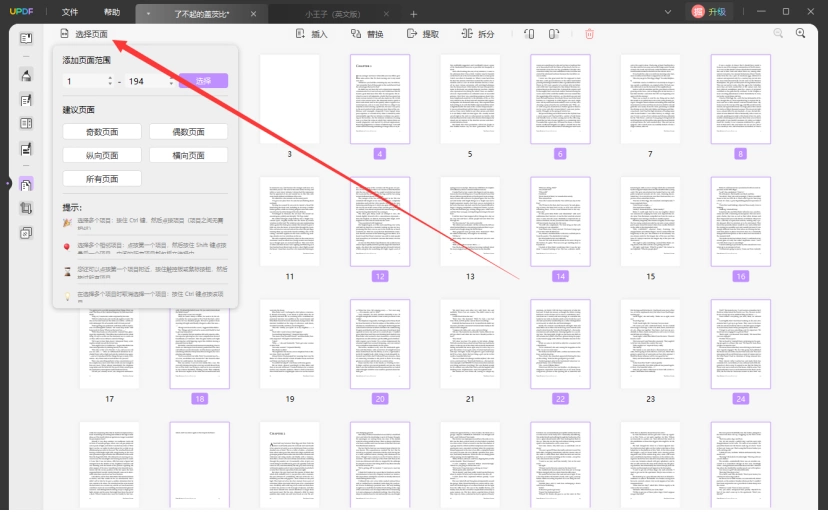Zoom out thumbnails with minus magnifier

tap(778, 33)
